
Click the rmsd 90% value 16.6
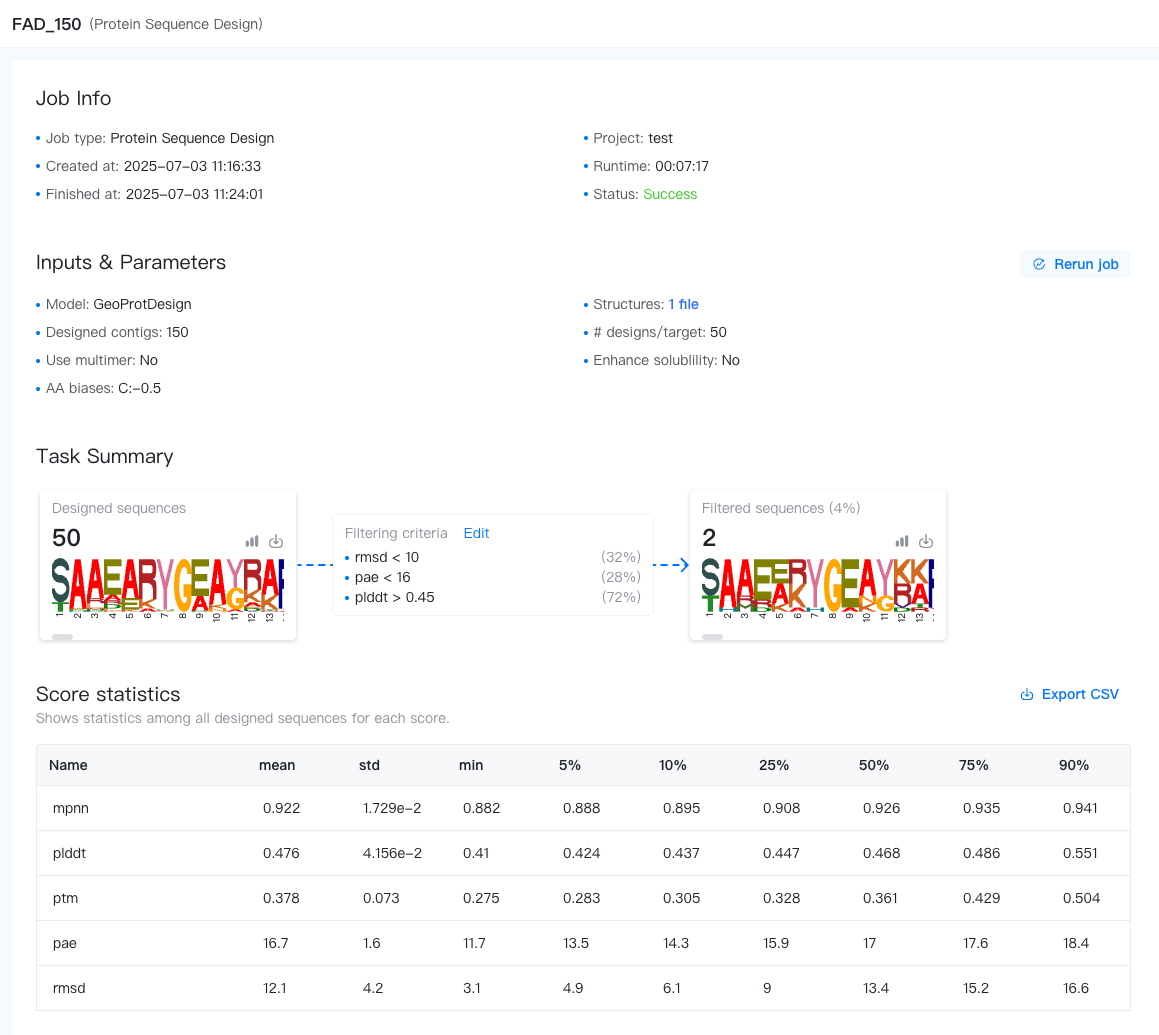[1075, 988]
